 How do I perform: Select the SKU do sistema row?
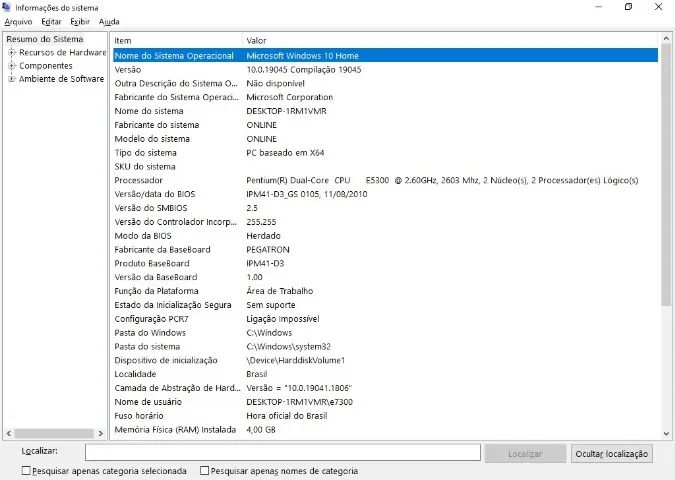(385, 167)
